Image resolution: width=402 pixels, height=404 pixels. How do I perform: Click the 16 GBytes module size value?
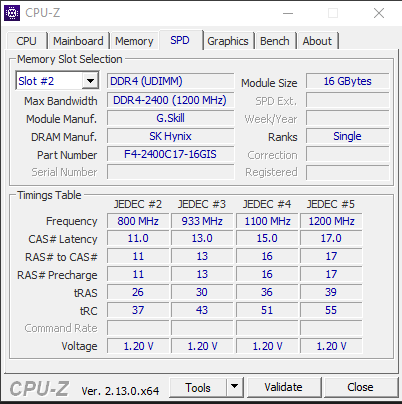click(x=347, y=81)
